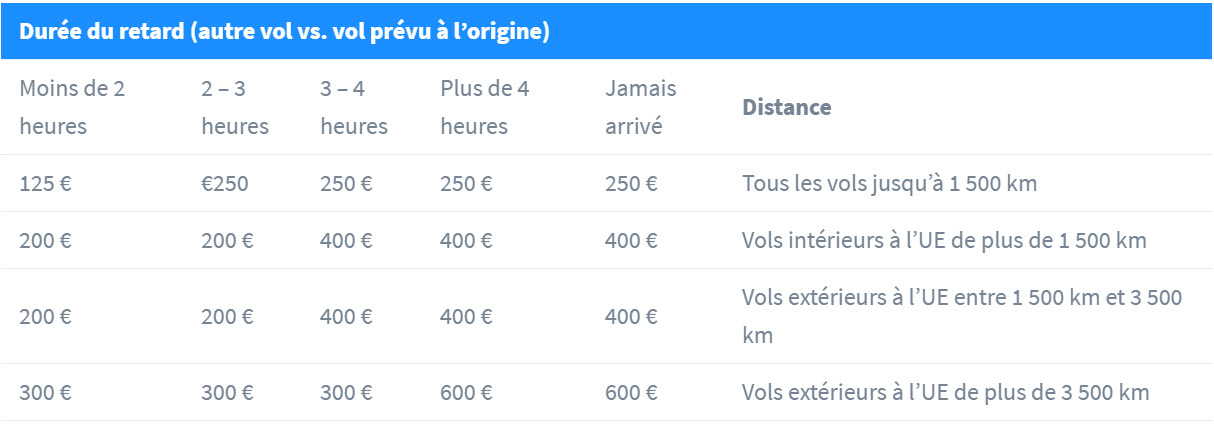Click the "Moins de 2 heures" column header
Image resolution: width=1214 pixels, height=428 pixels.
[x=72, y=107]
